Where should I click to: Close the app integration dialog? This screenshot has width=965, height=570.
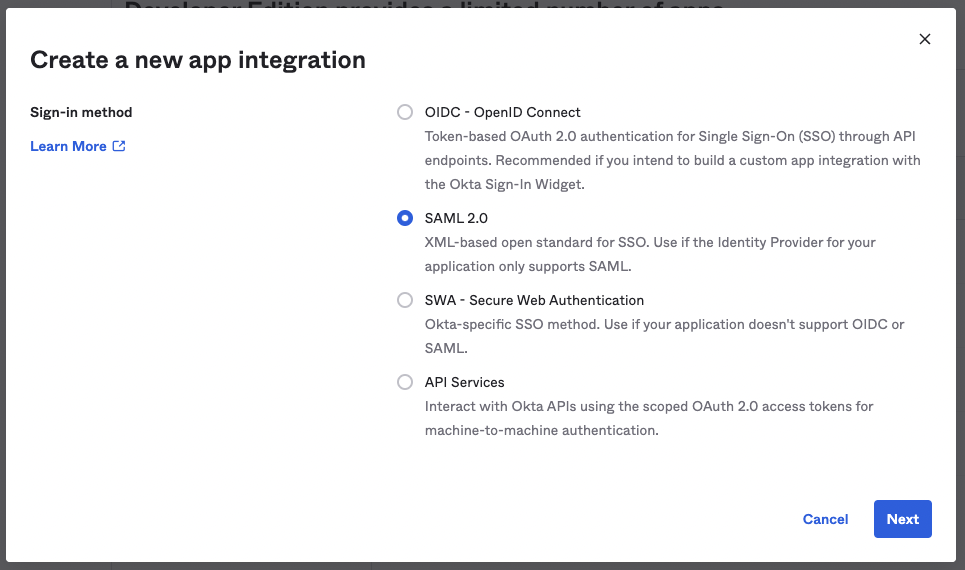point(925,39)
